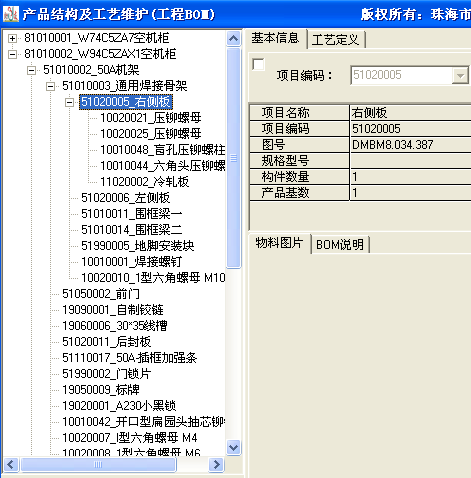Viewport: 471px width, 478px height.
Task: Click the 图号 value cell DMBM8.034.387
Action: 410,145
